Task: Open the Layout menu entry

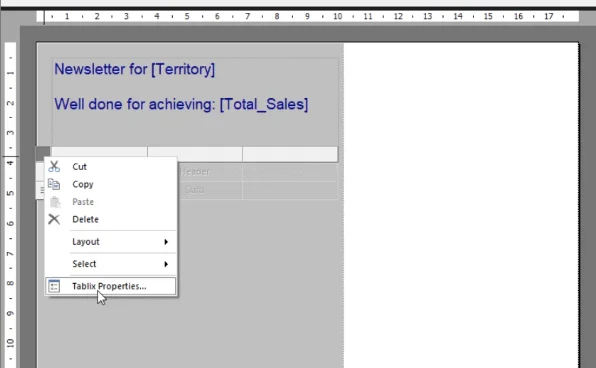Action: (x=111, y=242)
